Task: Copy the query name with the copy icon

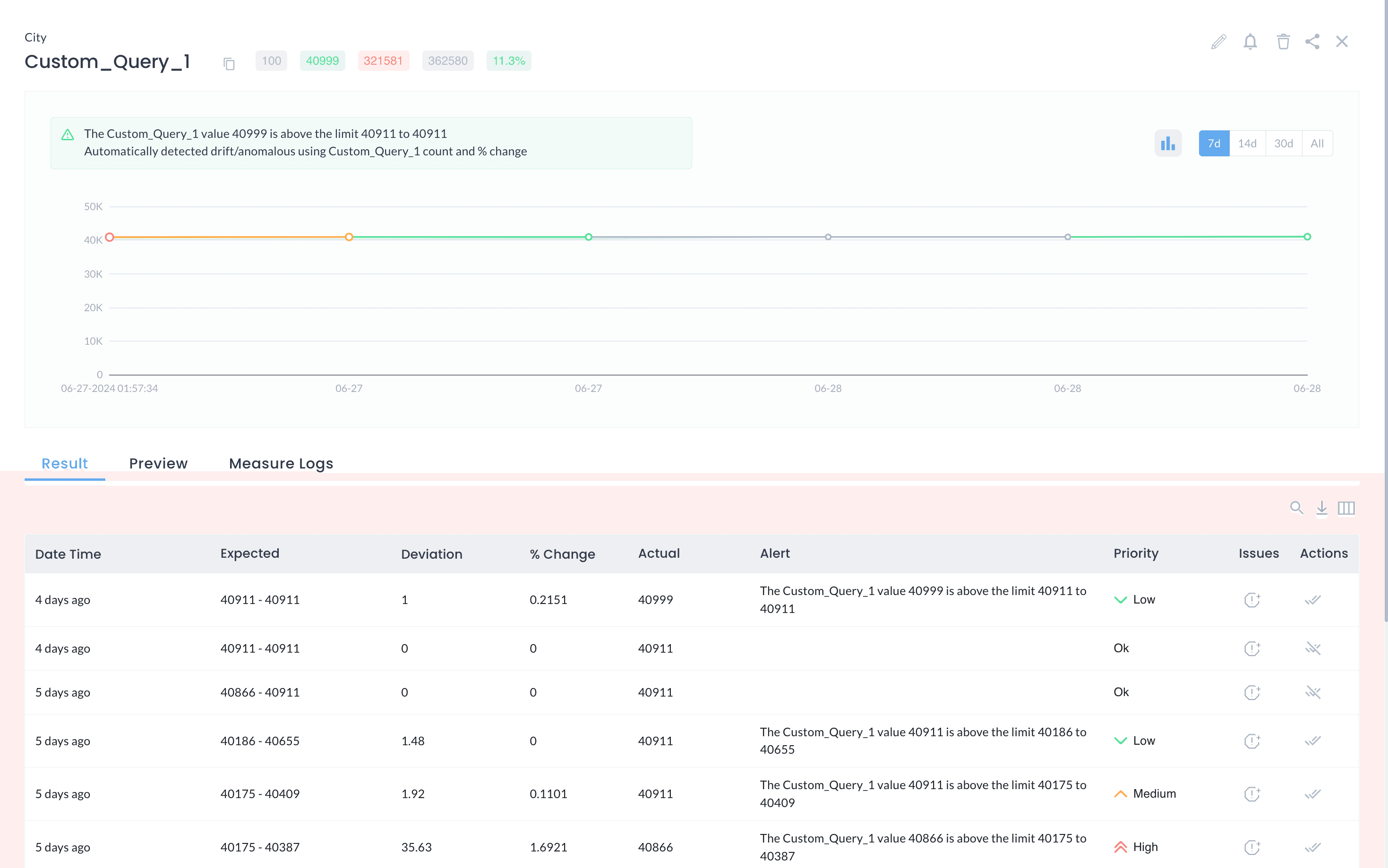Action: pos(229,64)
